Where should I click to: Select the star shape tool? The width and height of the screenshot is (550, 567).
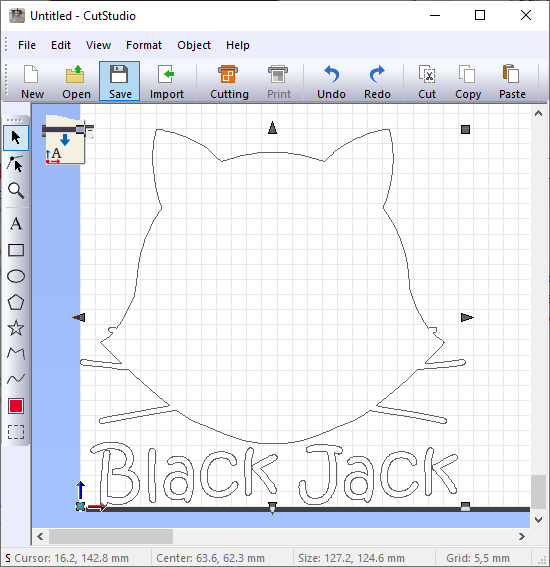click(16, 328)
